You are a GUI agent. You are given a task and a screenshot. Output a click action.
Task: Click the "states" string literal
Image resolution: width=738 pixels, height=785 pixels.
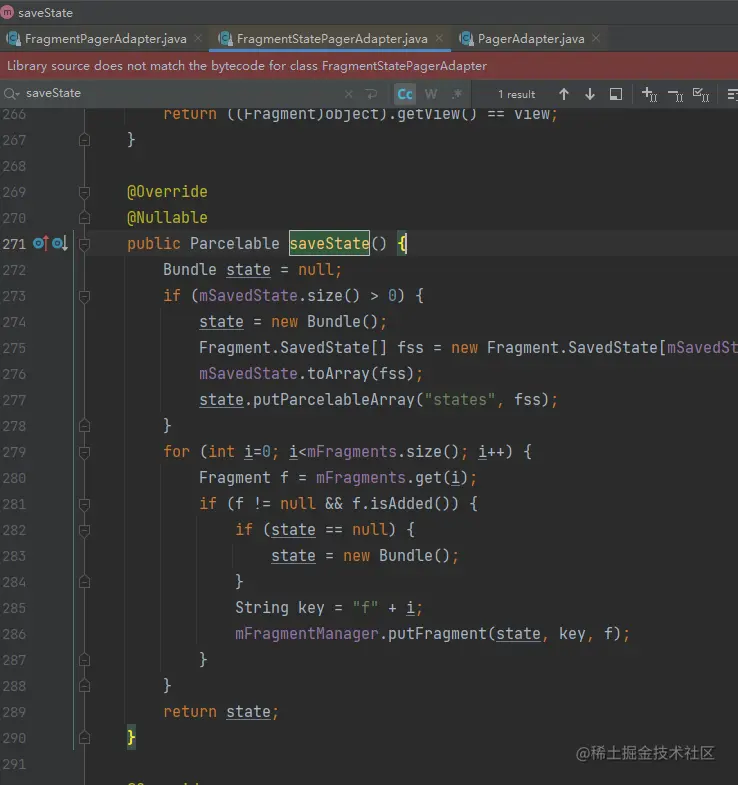460,400
